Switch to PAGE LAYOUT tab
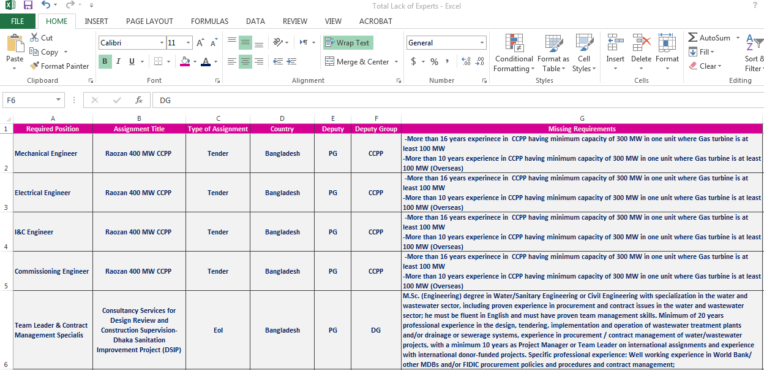Viewport: 764px width, 370px height. tap(150, 21)
